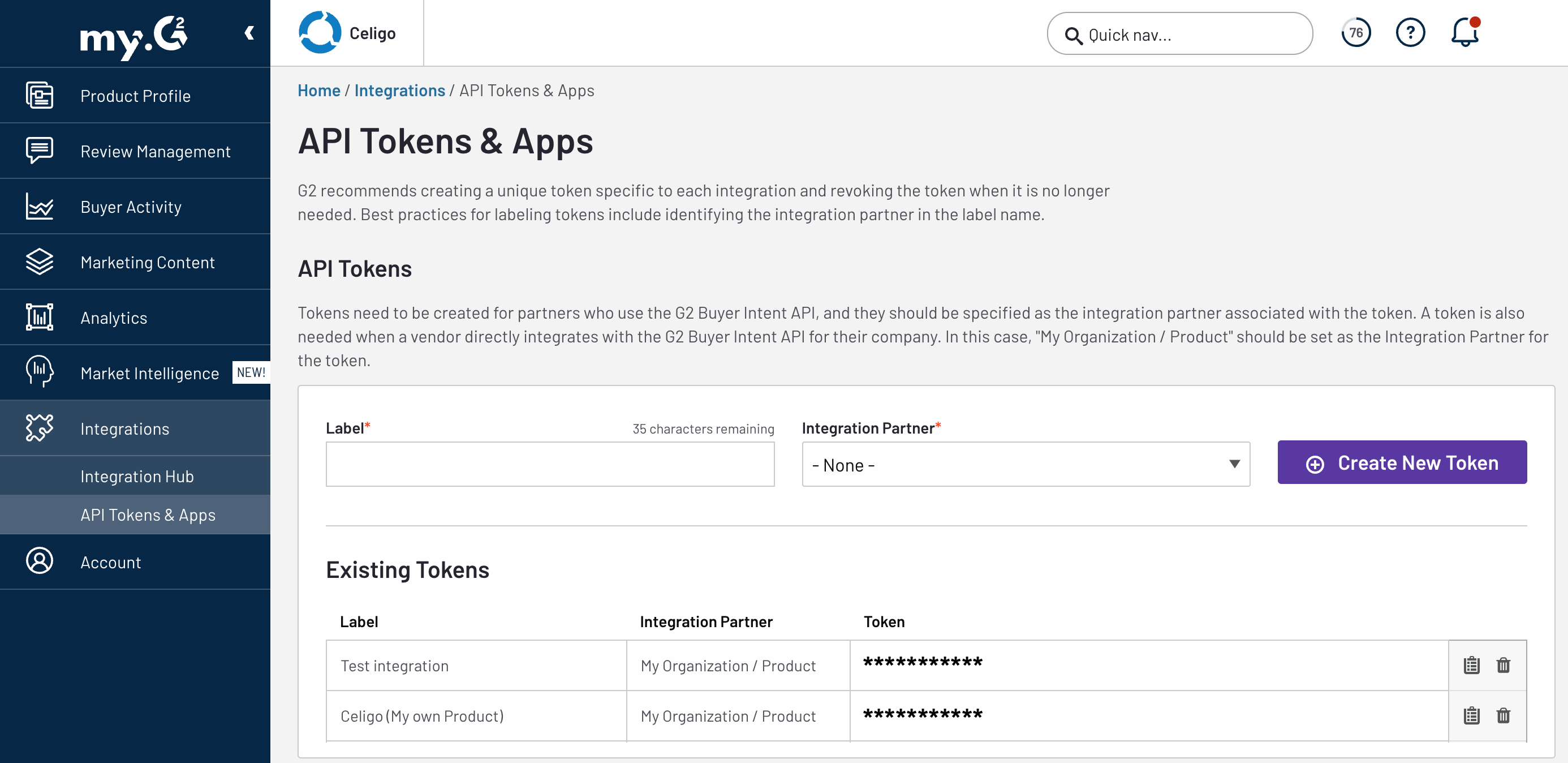
Task: Click the Account user icon
Action: coord(40,561)
